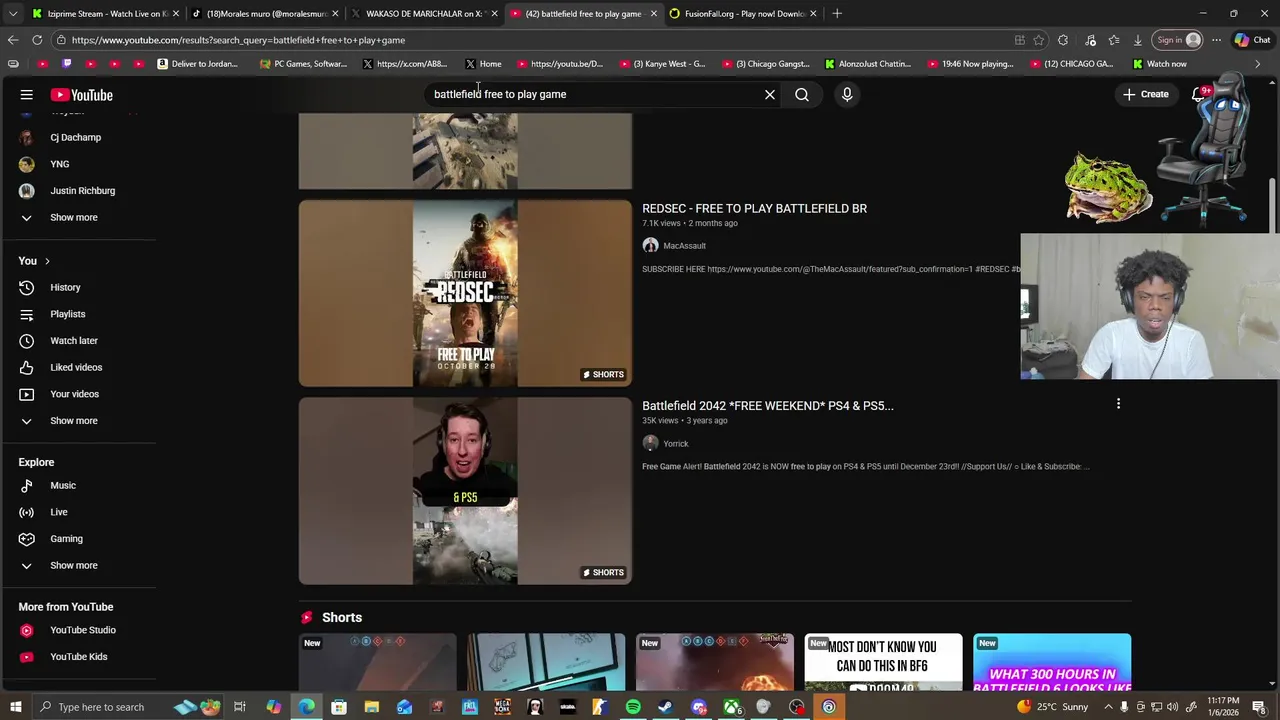Open YouTube notifications bell
Viewport: 1280px width, 720px height.
1199,94
